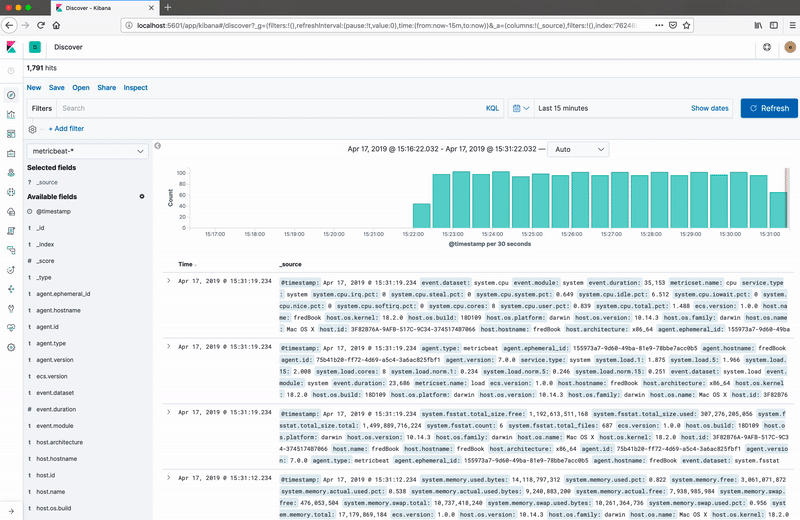Image resolution: width=800 pixels, height=520 pixels.
Task: Collapse the fields sidebar arrow
Action: 158,146
